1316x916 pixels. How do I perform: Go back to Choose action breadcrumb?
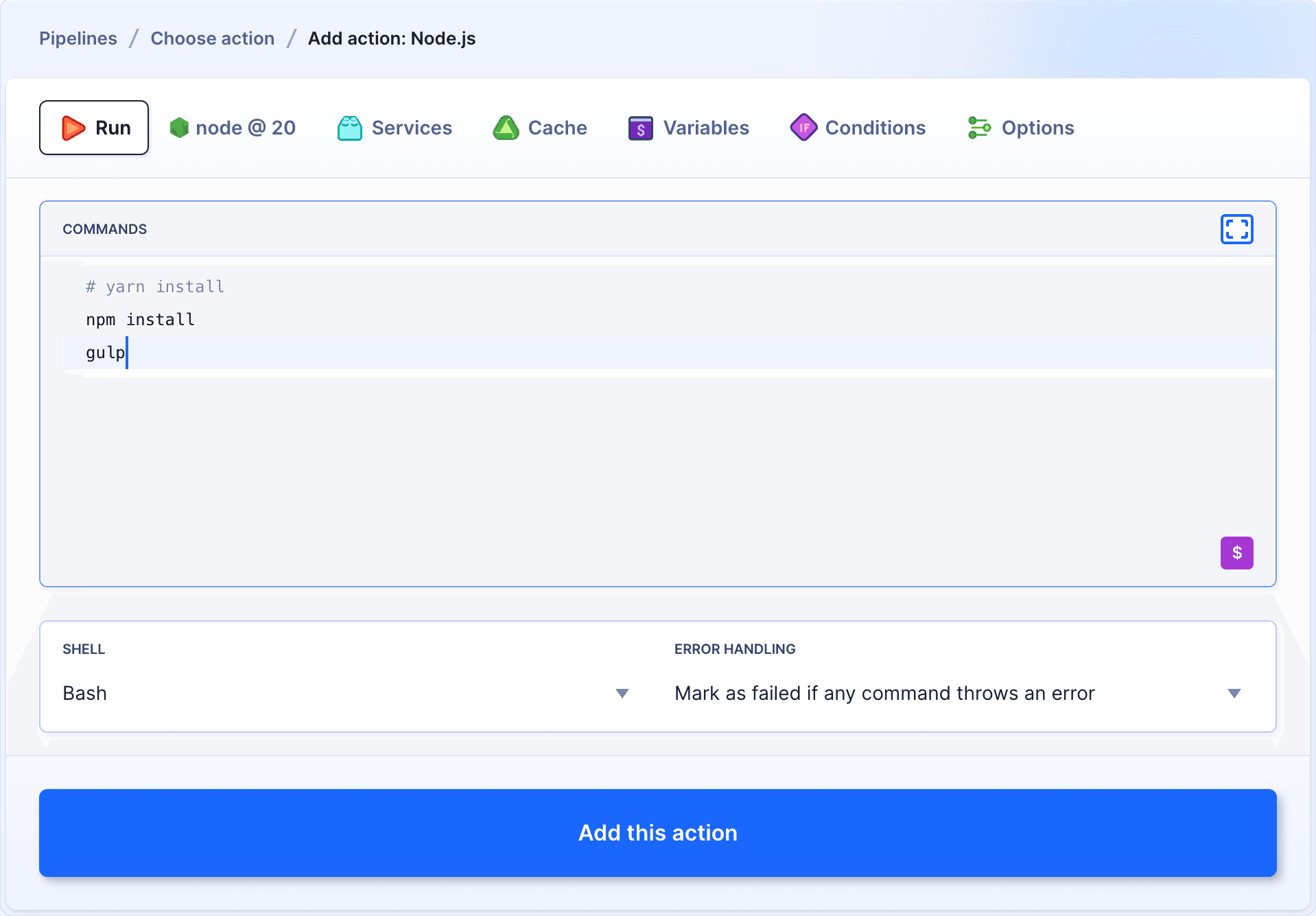(x=213, y=38)
